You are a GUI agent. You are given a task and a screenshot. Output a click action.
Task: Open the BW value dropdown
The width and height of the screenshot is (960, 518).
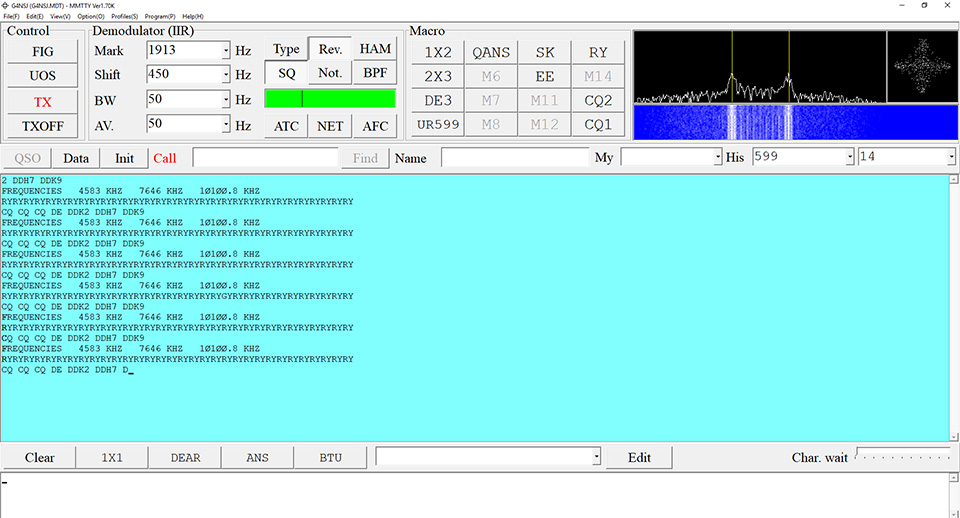226,99
